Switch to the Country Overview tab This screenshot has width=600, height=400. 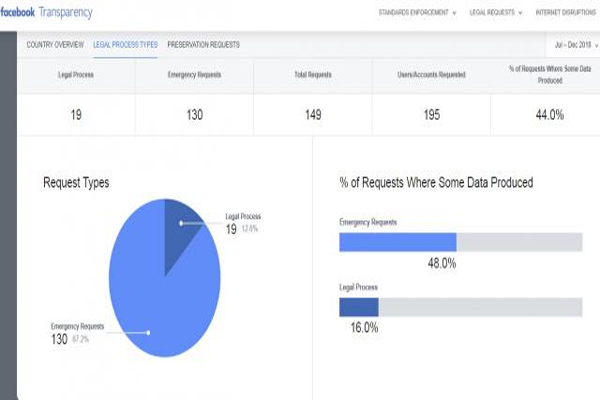pos(55,45)
